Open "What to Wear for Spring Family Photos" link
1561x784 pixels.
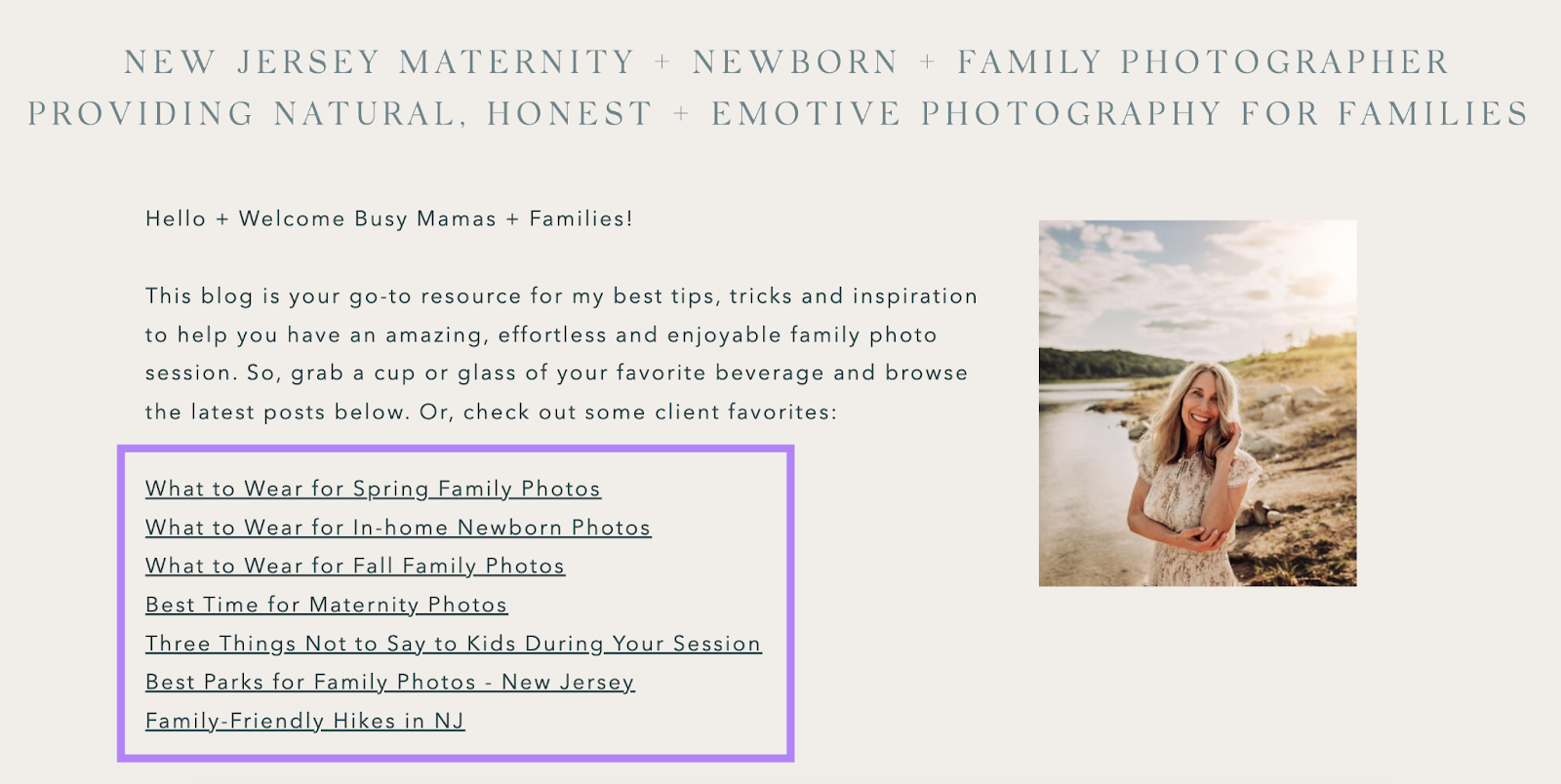click(372, 489)
